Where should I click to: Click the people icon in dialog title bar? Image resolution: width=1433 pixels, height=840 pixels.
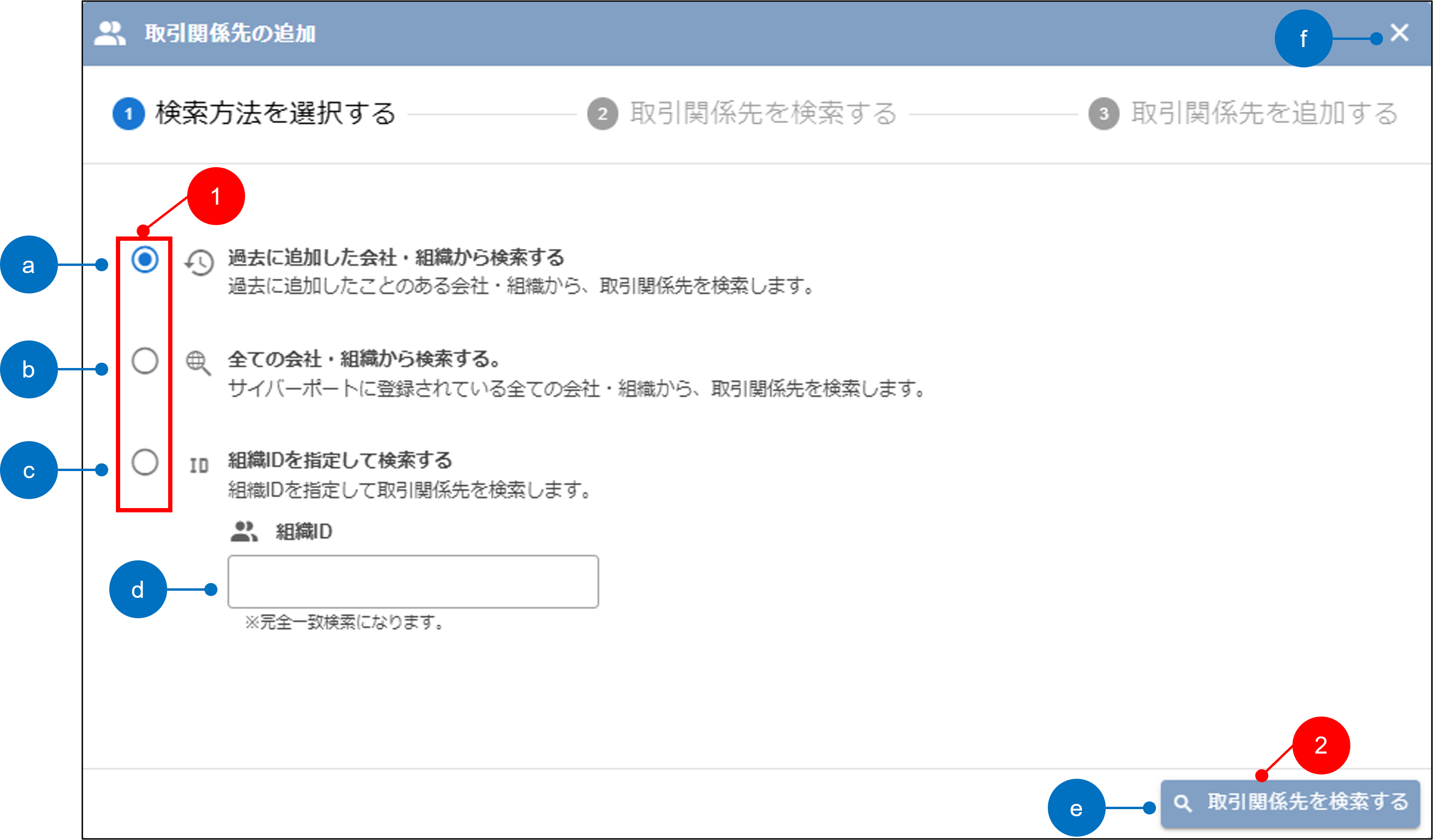[109, 34]
